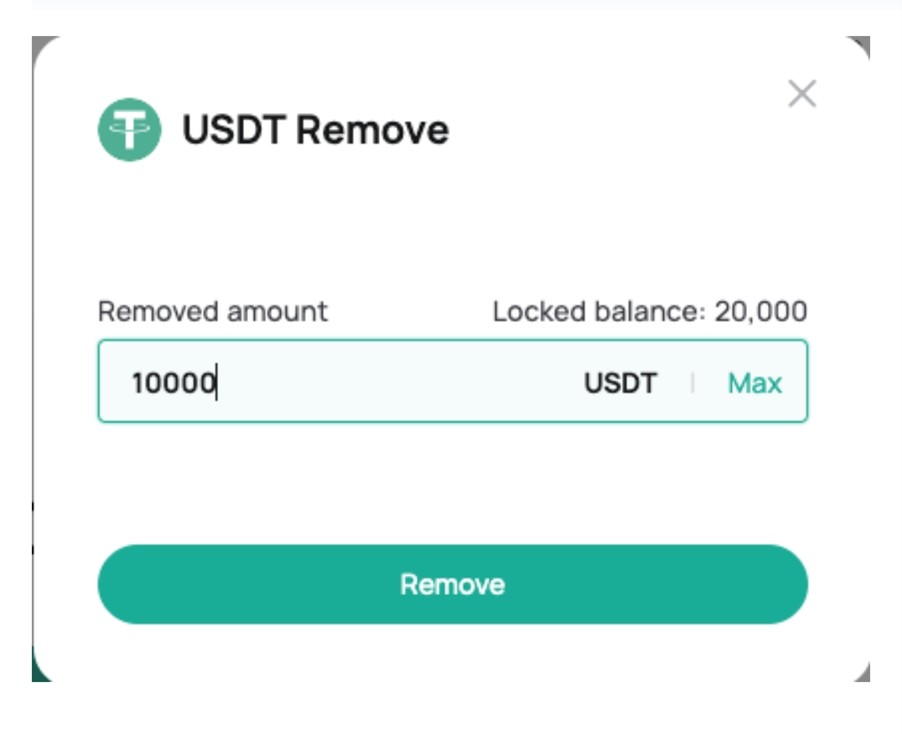Click the first digit 1 of entered amount
This screenshot has height=734, width=902.
tap(137, 383)
